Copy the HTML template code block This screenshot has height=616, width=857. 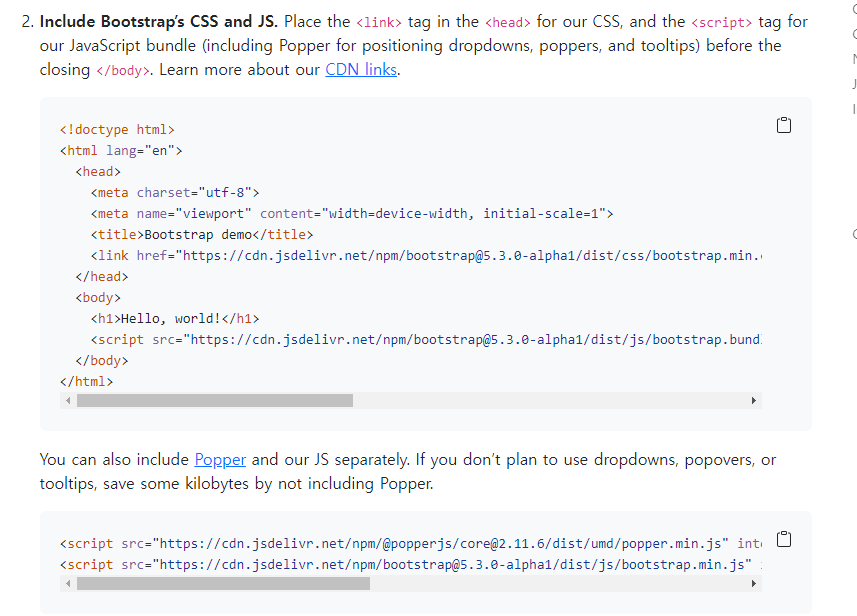pos(784,125)
